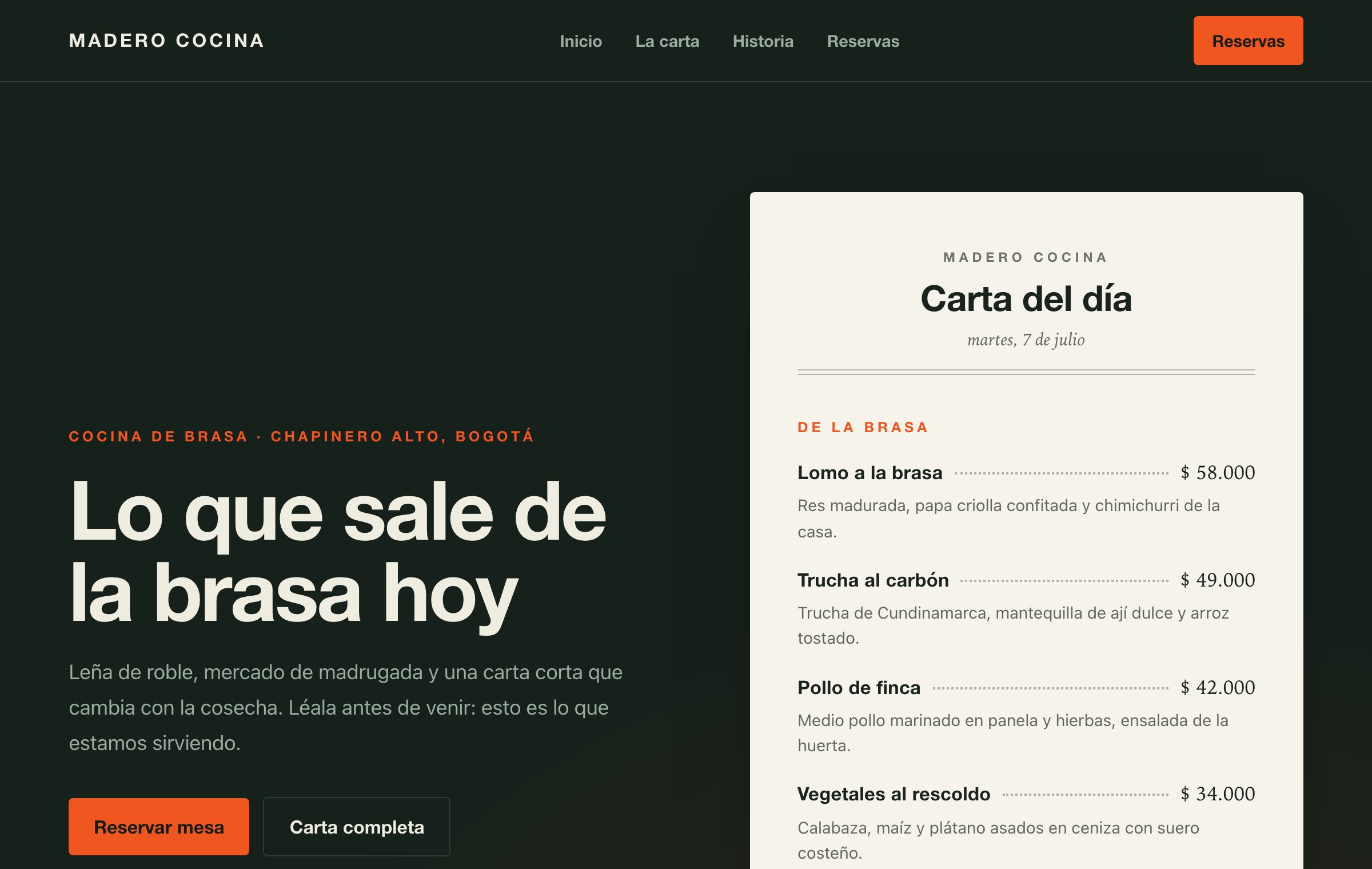Select the Vegetales al rescoldo dish
This screenshot has width=1372, height=869.
tap(894, 794)
